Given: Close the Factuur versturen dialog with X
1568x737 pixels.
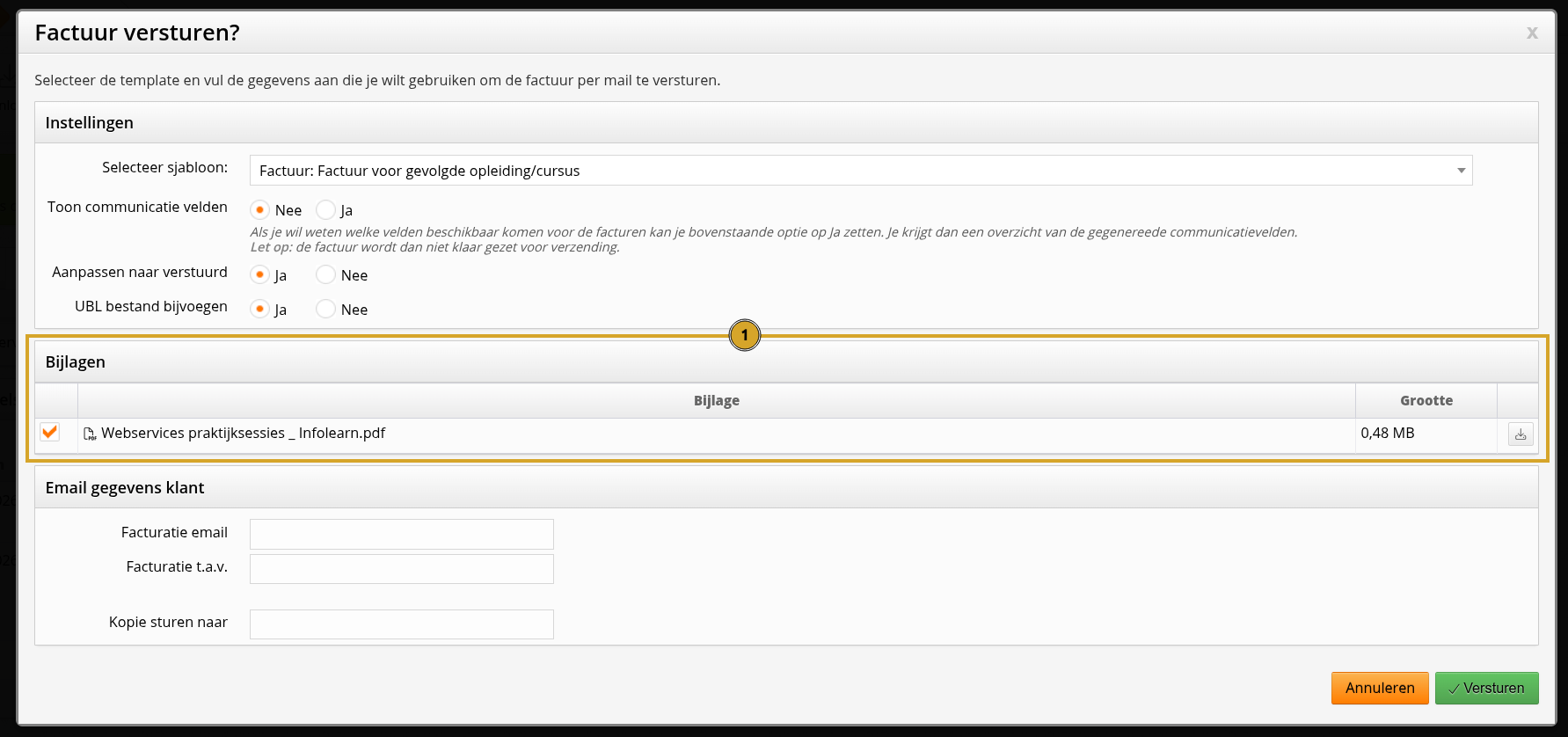Looking at the screenshot, I should coord(1532,33).
